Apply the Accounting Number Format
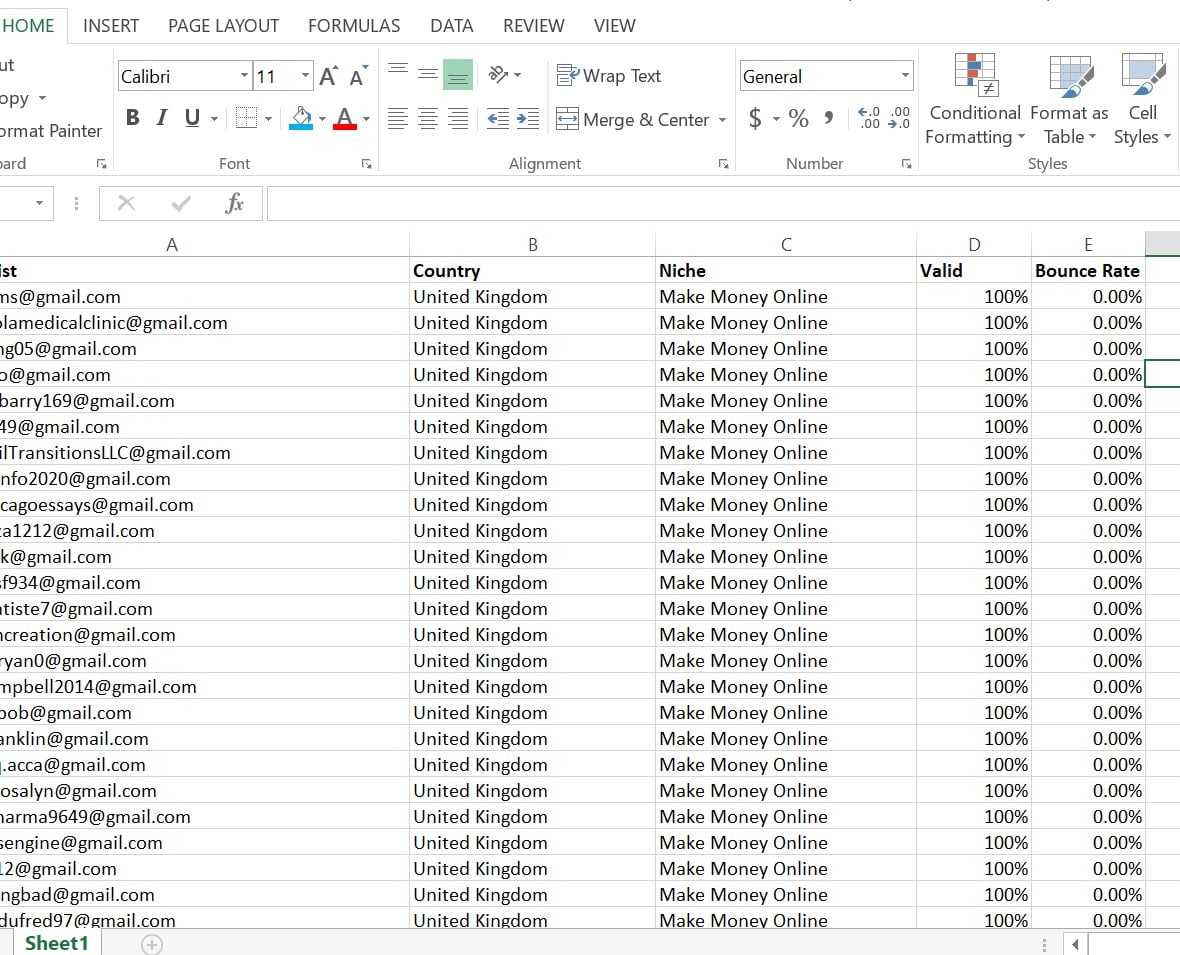Viewport: 1180px width, 955px height. (x=756, y=118)
